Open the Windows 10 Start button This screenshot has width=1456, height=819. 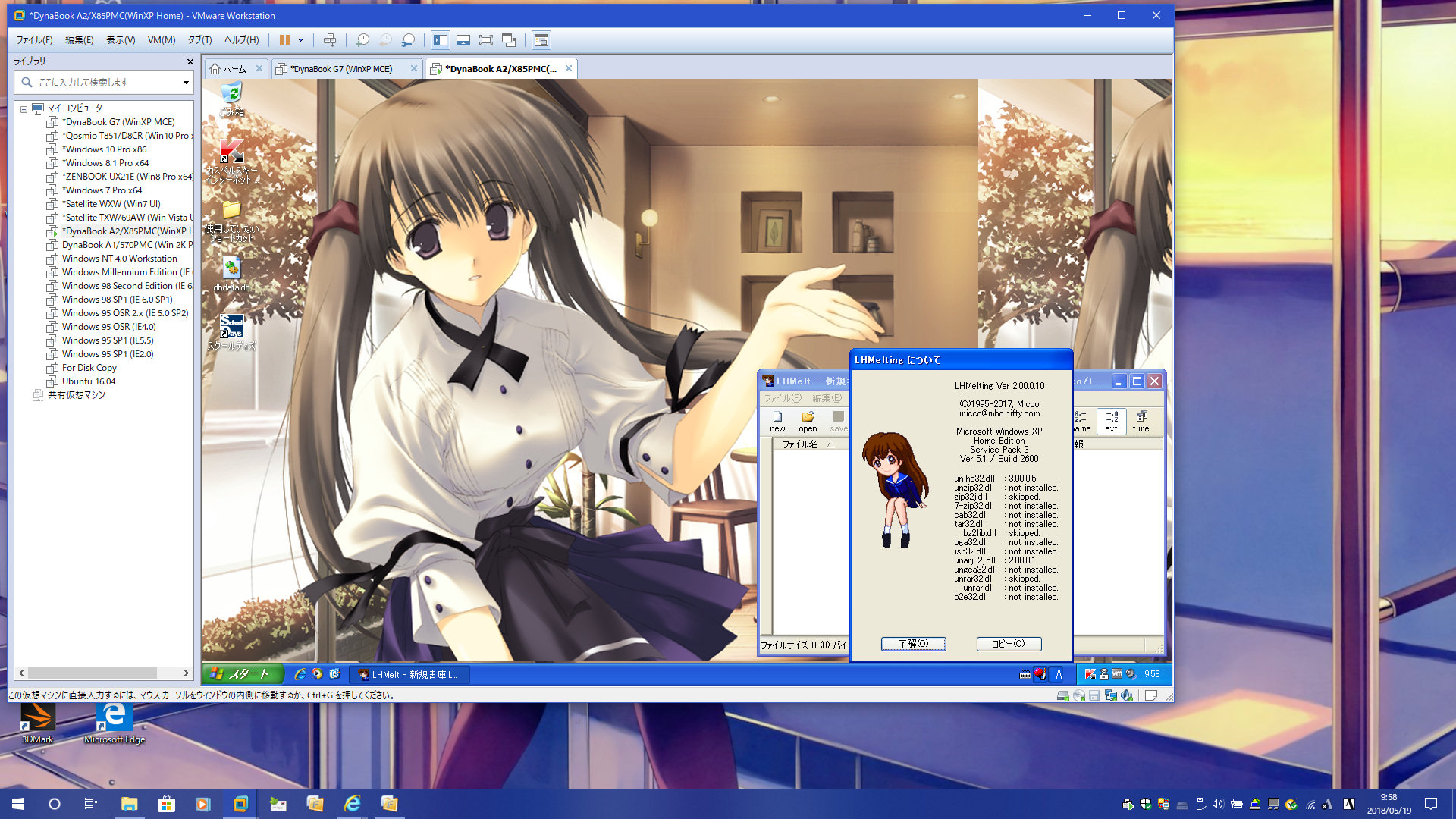click(18, 804)
